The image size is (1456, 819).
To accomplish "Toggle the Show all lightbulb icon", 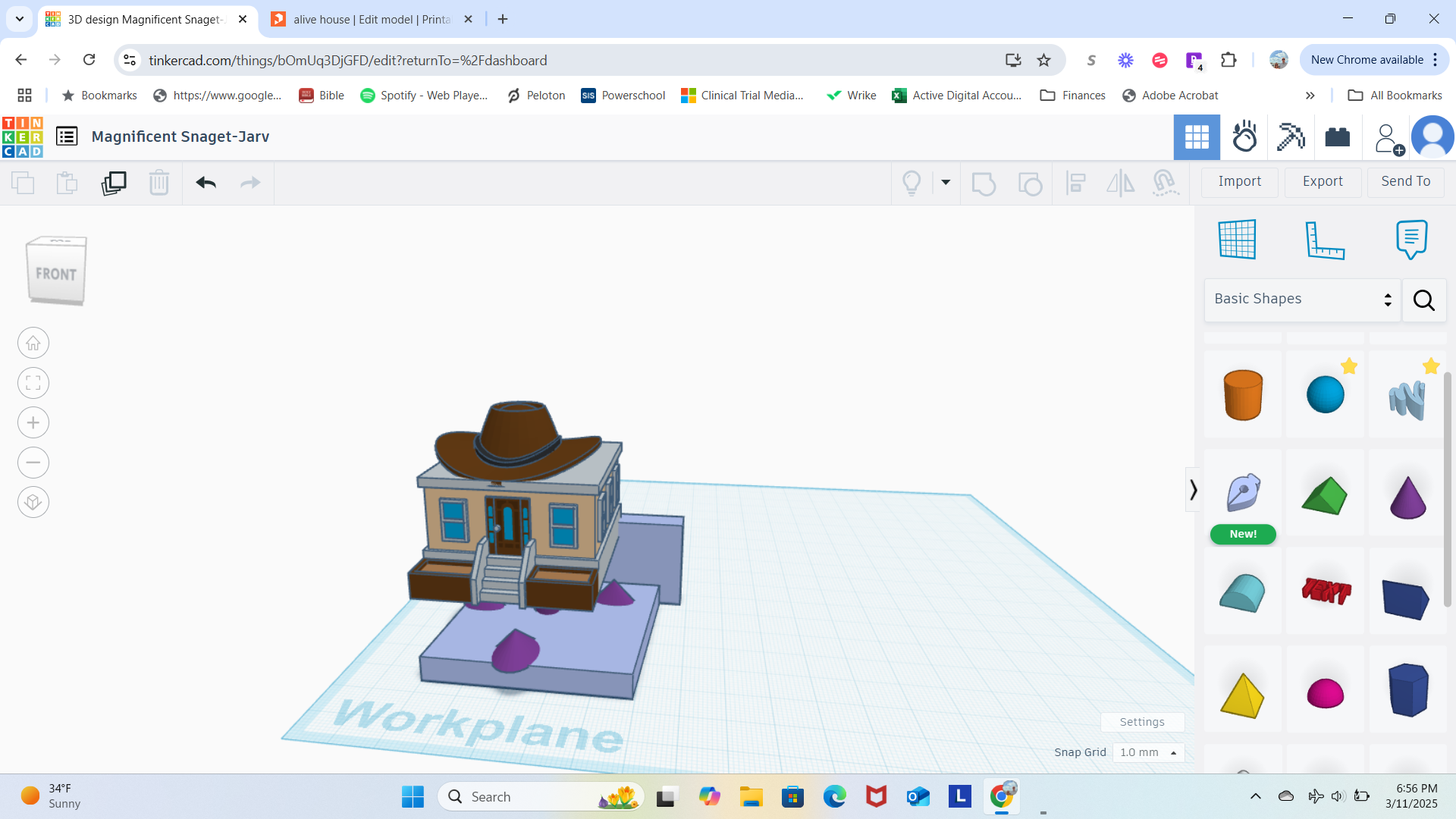I will click(x=912, y=183).
